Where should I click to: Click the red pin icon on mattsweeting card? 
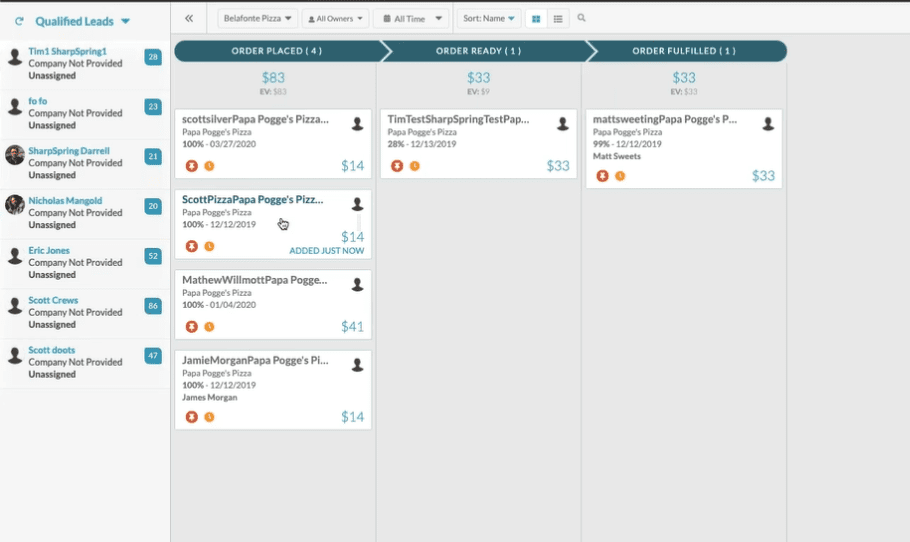602,176
